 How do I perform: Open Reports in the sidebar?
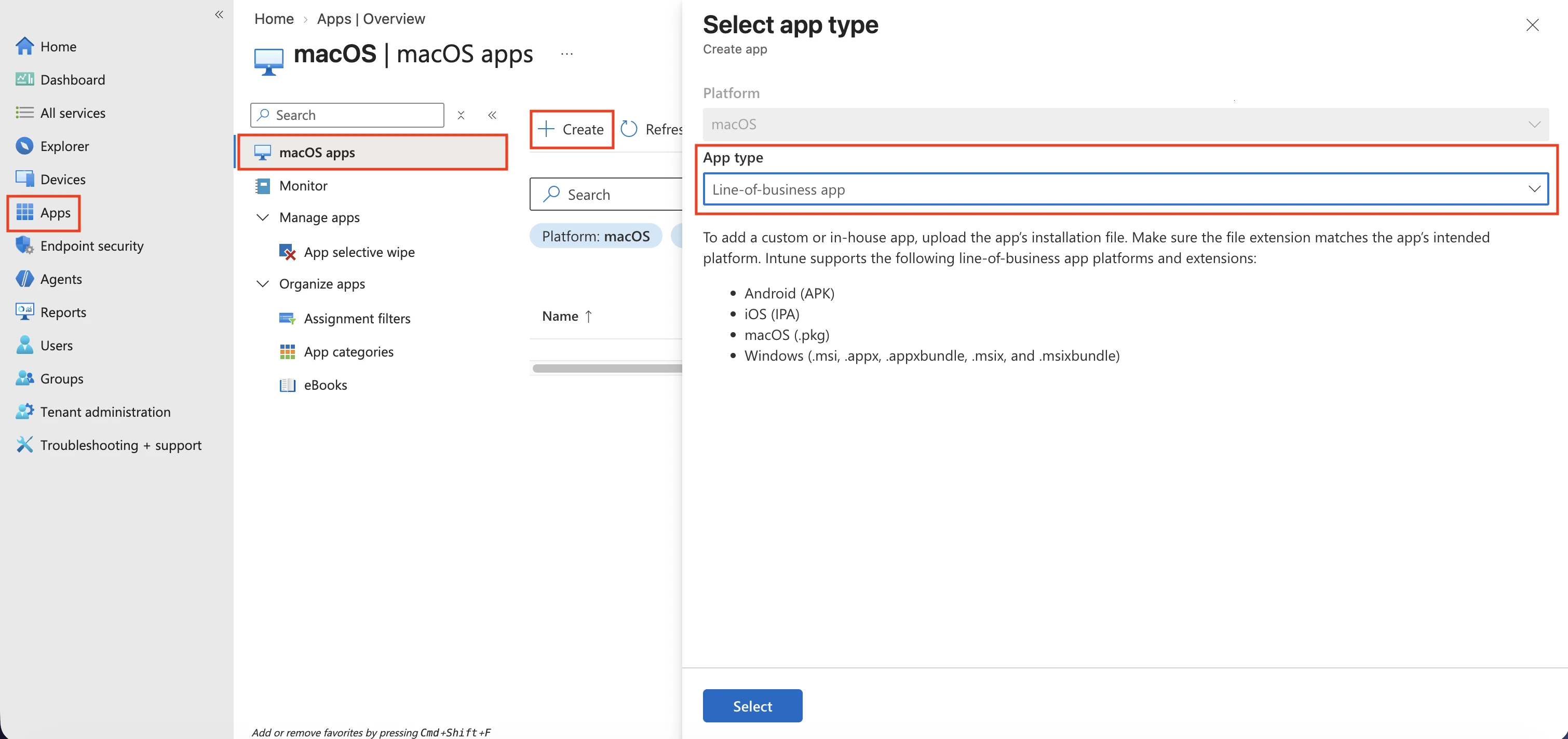(51, 311)
